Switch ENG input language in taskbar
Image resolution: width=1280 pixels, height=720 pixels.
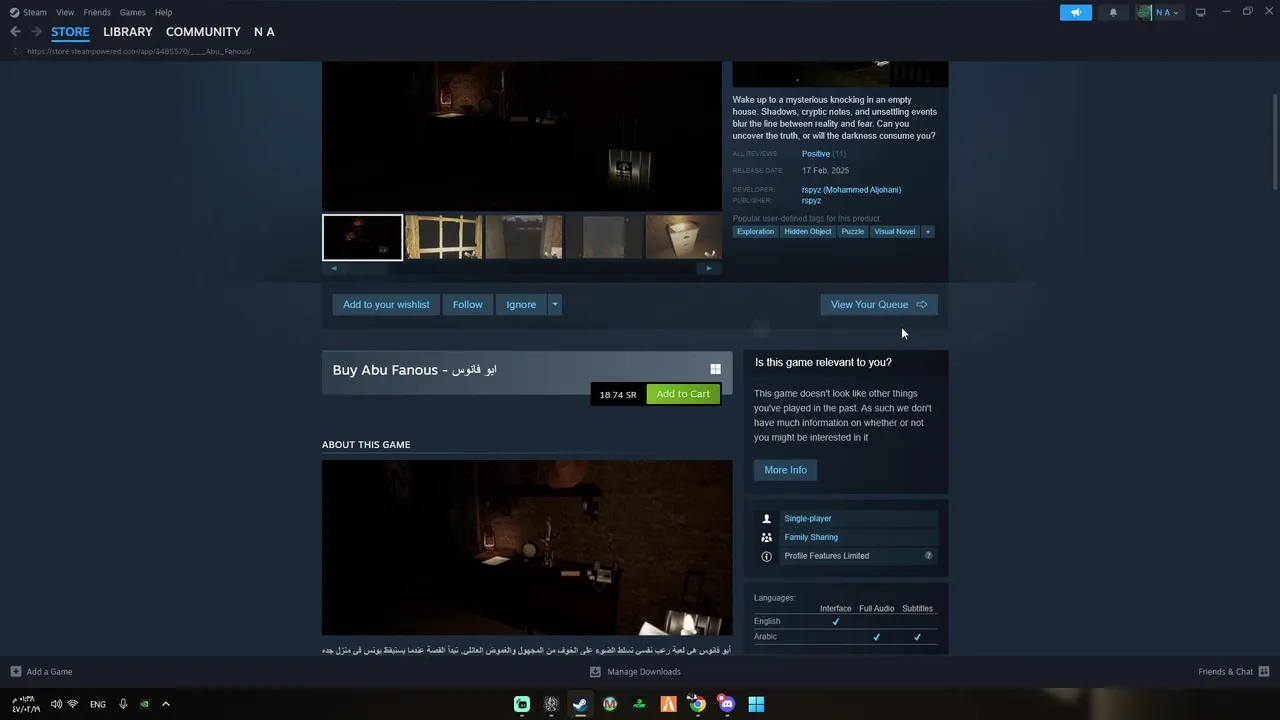coord(98,704)
